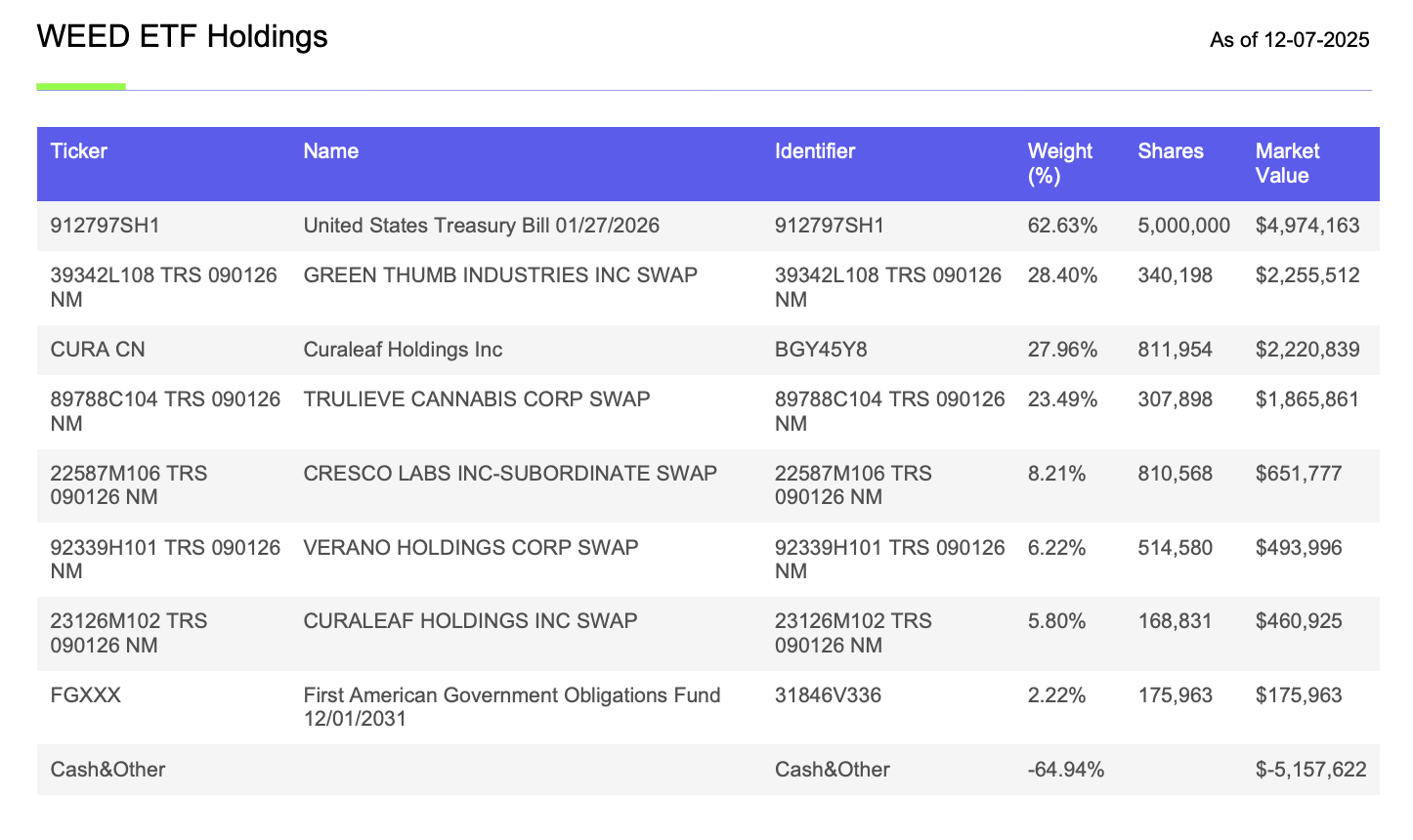Click the Curaleaf Holdings Inc name
The height and width of the screenshot is (840, 1413).
[403, 350]
